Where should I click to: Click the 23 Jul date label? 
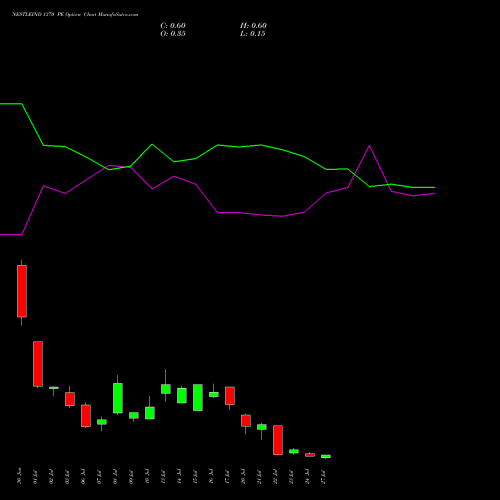pyautogui.click(x=291, y=477)
